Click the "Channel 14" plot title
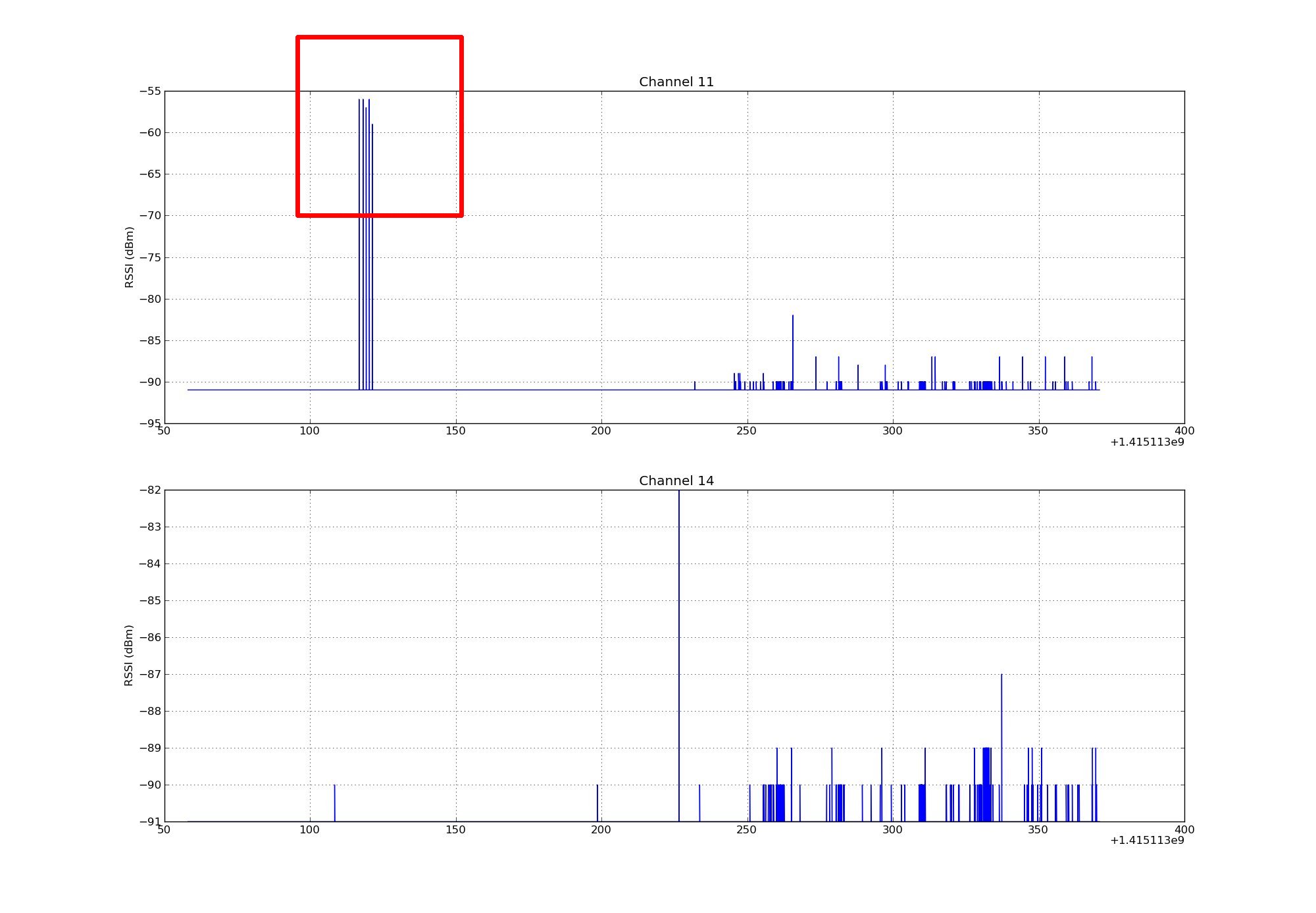1316x913 pixels. click(x=676, y=481)
